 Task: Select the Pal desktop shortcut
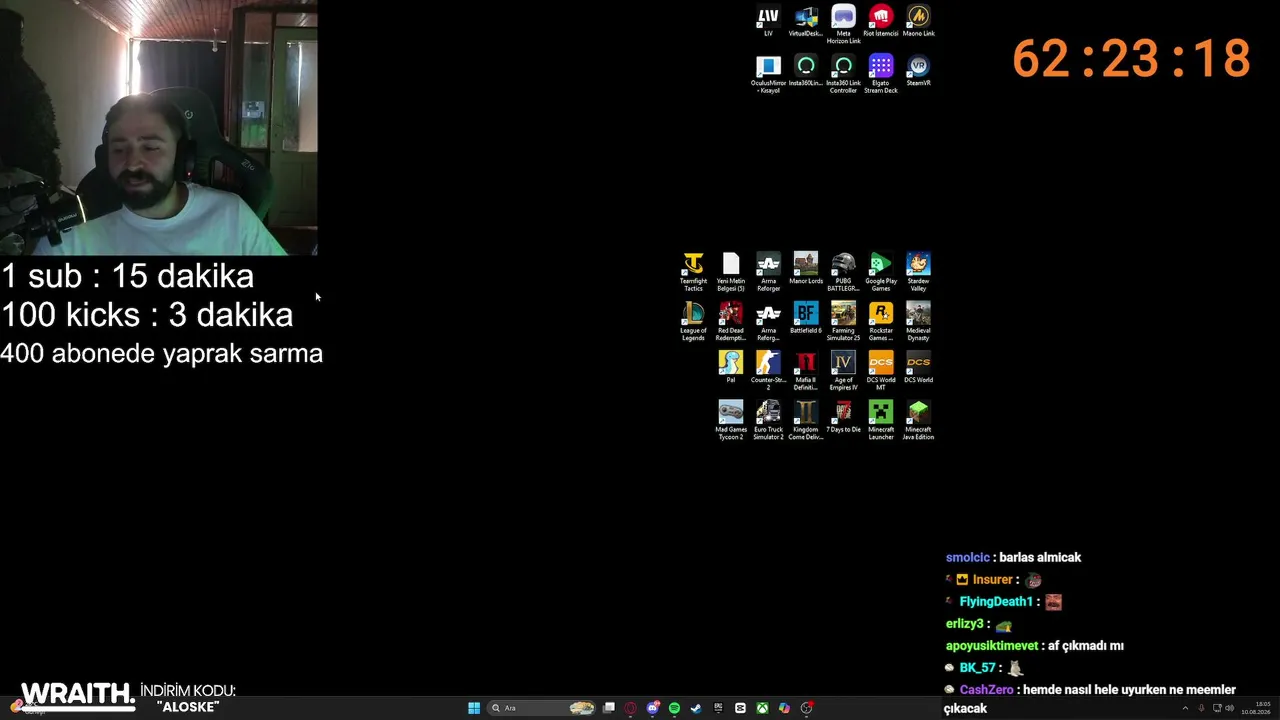tap(731, 367)
